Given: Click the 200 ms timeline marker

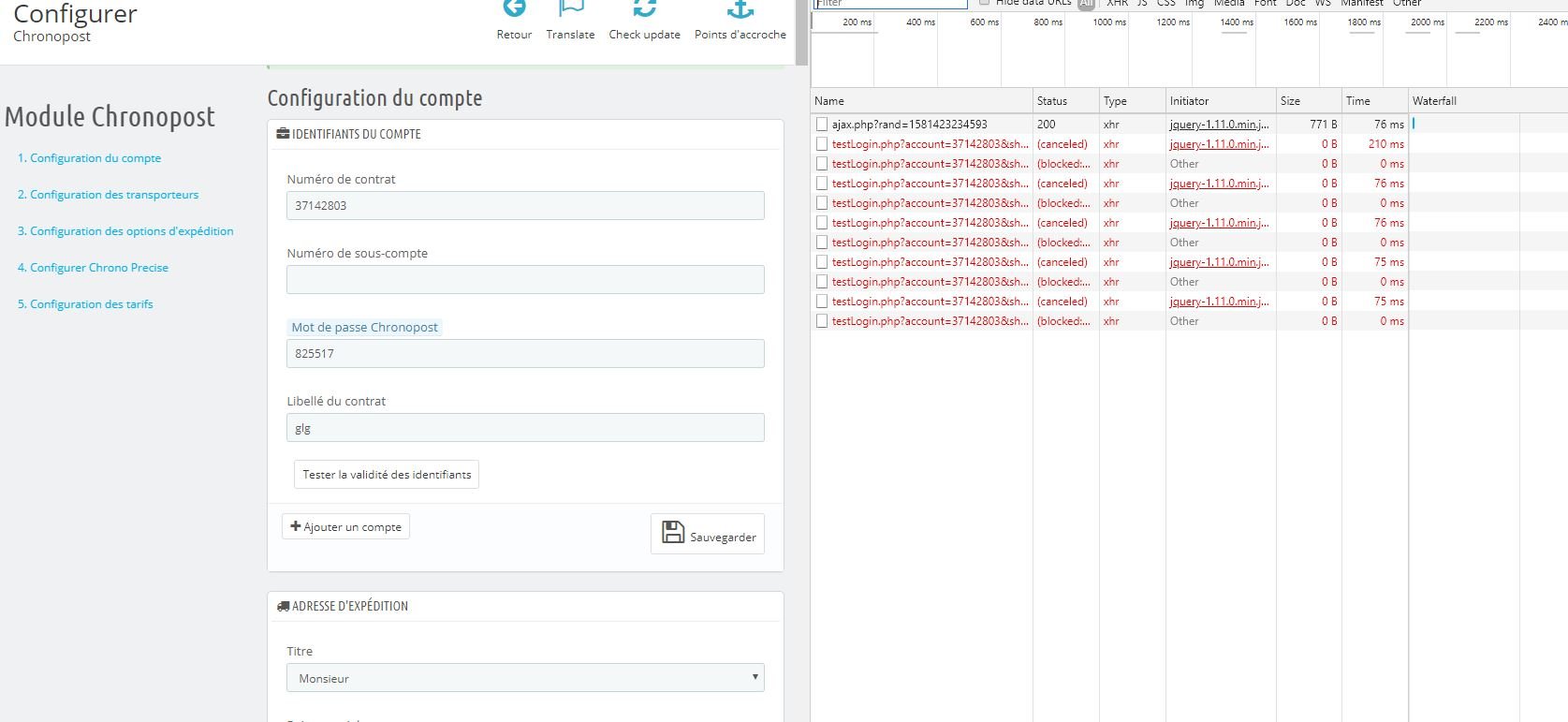Looking at the screenshot, I should (x=857, y=22).
